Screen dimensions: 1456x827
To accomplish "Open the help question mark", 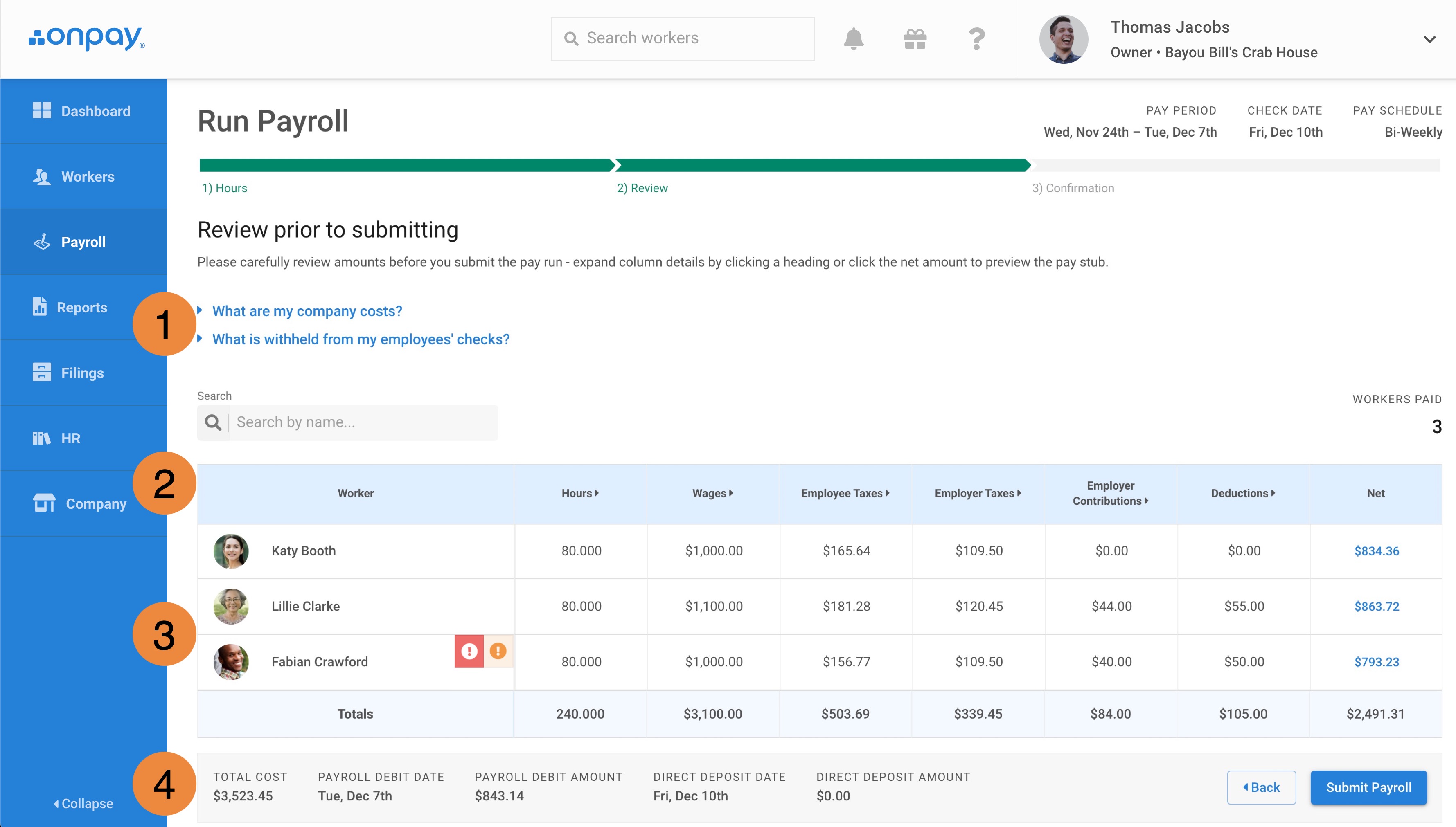I will coord(976,38).
